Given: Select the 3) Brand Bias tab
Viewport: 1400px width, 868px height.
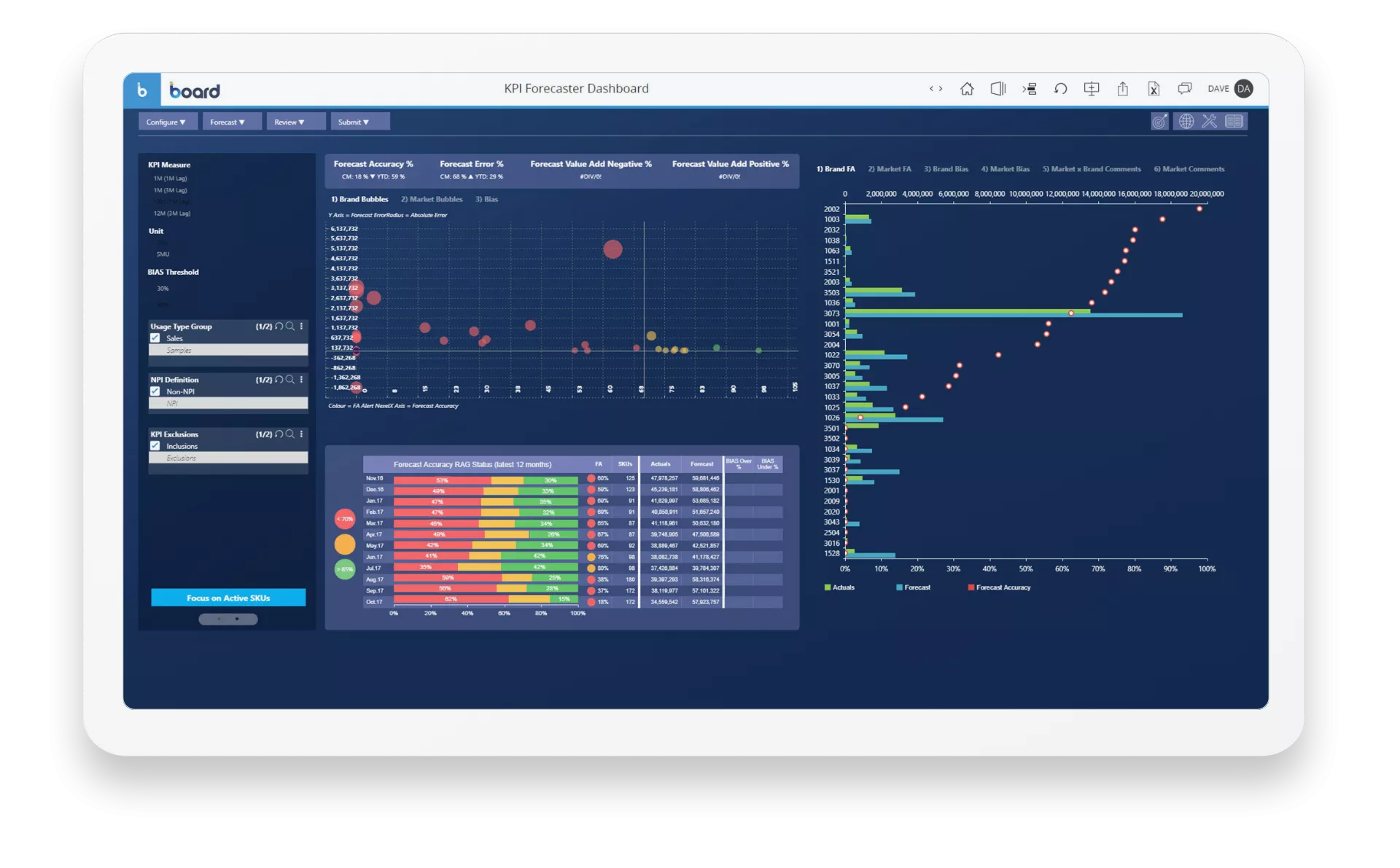Looking at the screenshot, I should [x=946, y=169].
